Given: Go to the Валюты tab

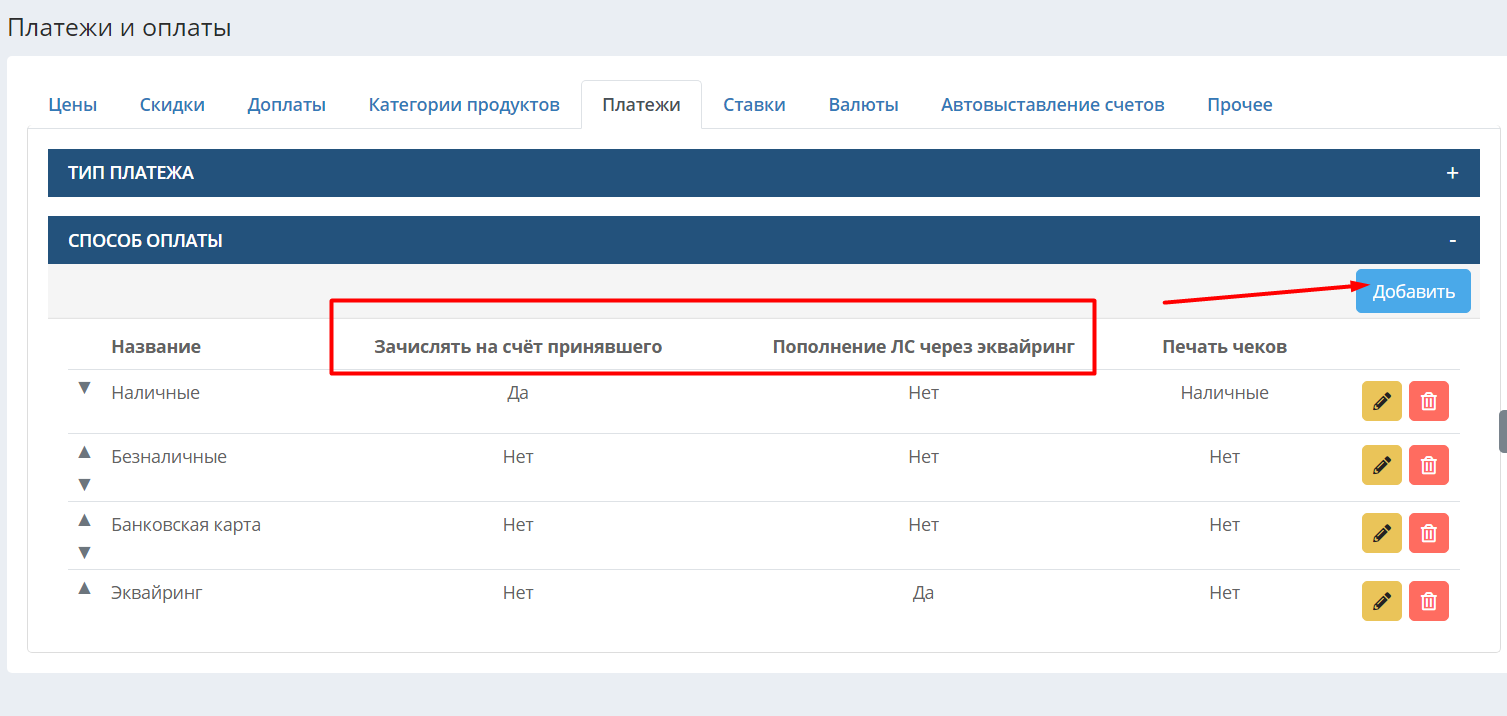Looking at the screenshot, I should click(863, 104).
